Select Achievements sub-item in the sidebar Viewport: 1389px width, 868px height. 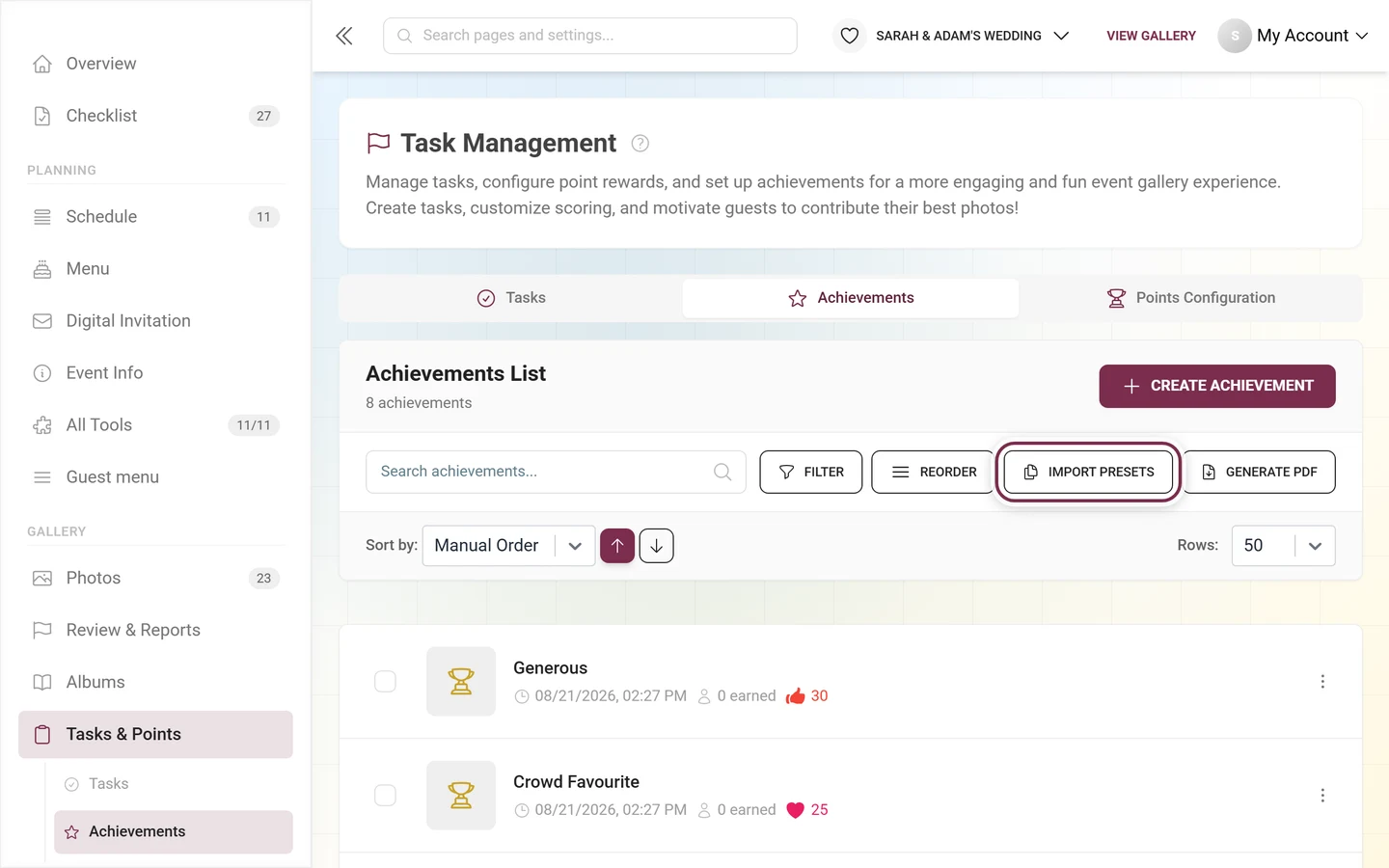click(x=174, y=832)
